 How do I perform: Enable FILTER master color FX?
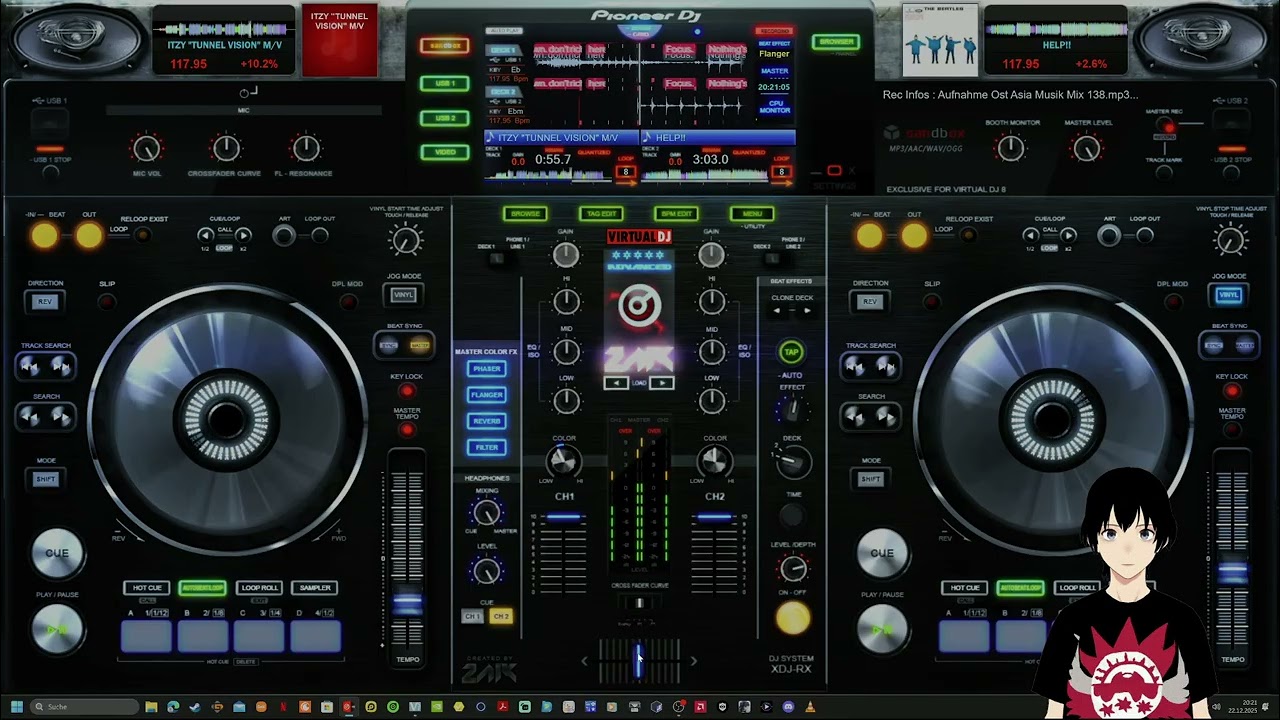click(487, 447)
